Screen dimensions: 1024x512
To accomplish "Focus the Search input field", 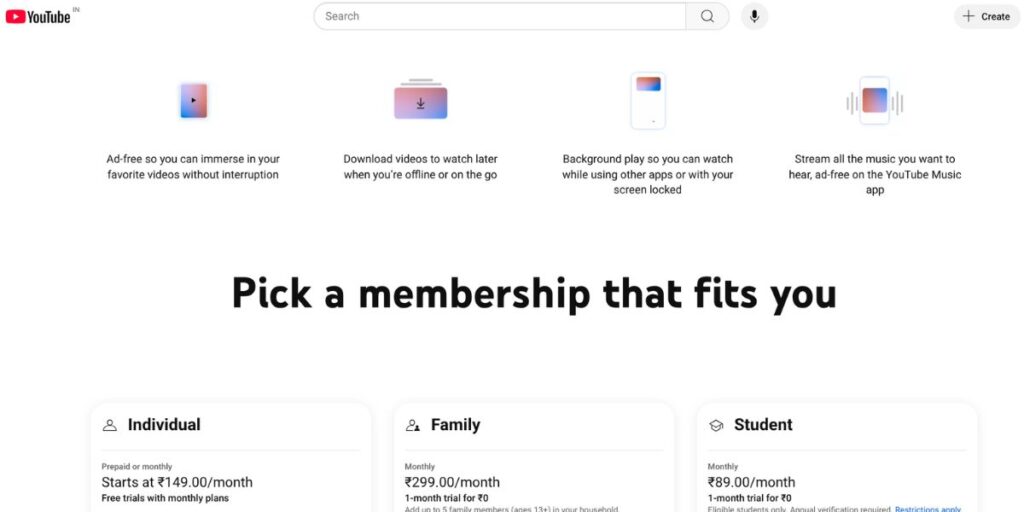I will point(500,16).
